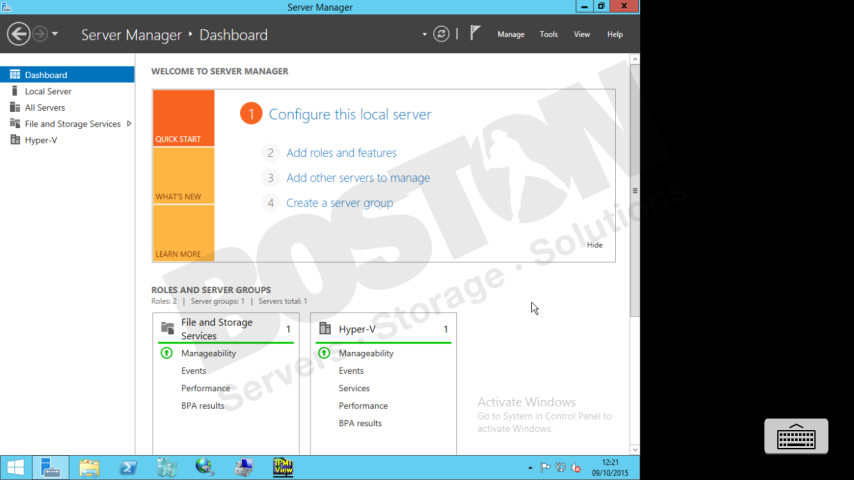This screenshot has width=854, height=480.
Task: Refresh the Server Manager dashboard
Action: pos(441,34)
